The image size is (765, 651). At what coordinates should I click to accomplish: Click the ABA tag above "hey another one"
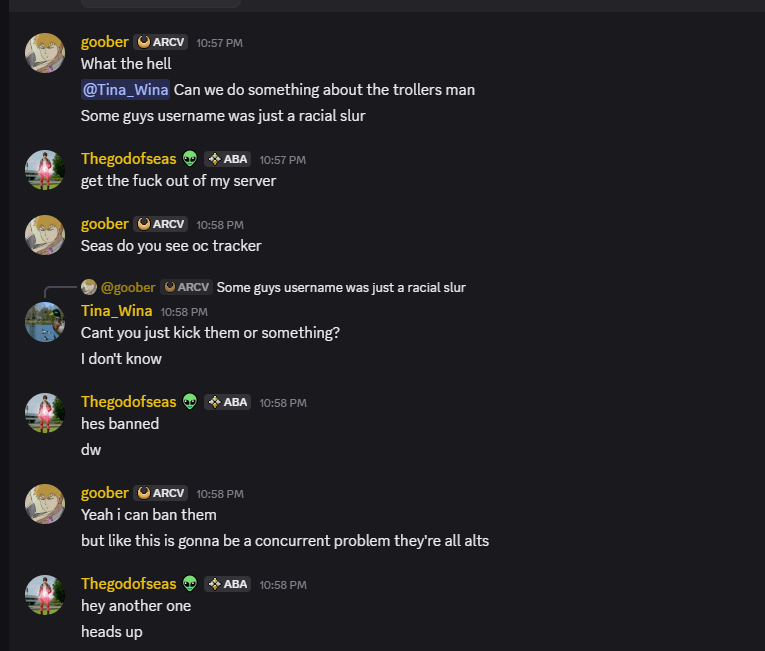[228, 584]
